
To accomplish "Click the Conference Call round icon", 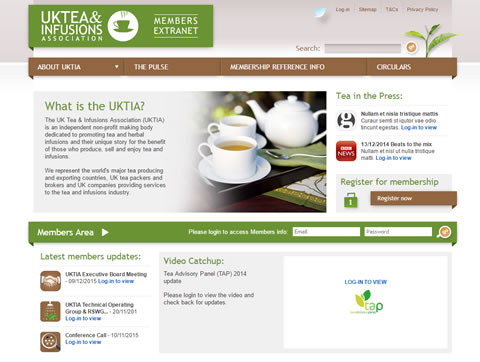I will (x=50, y=342).
